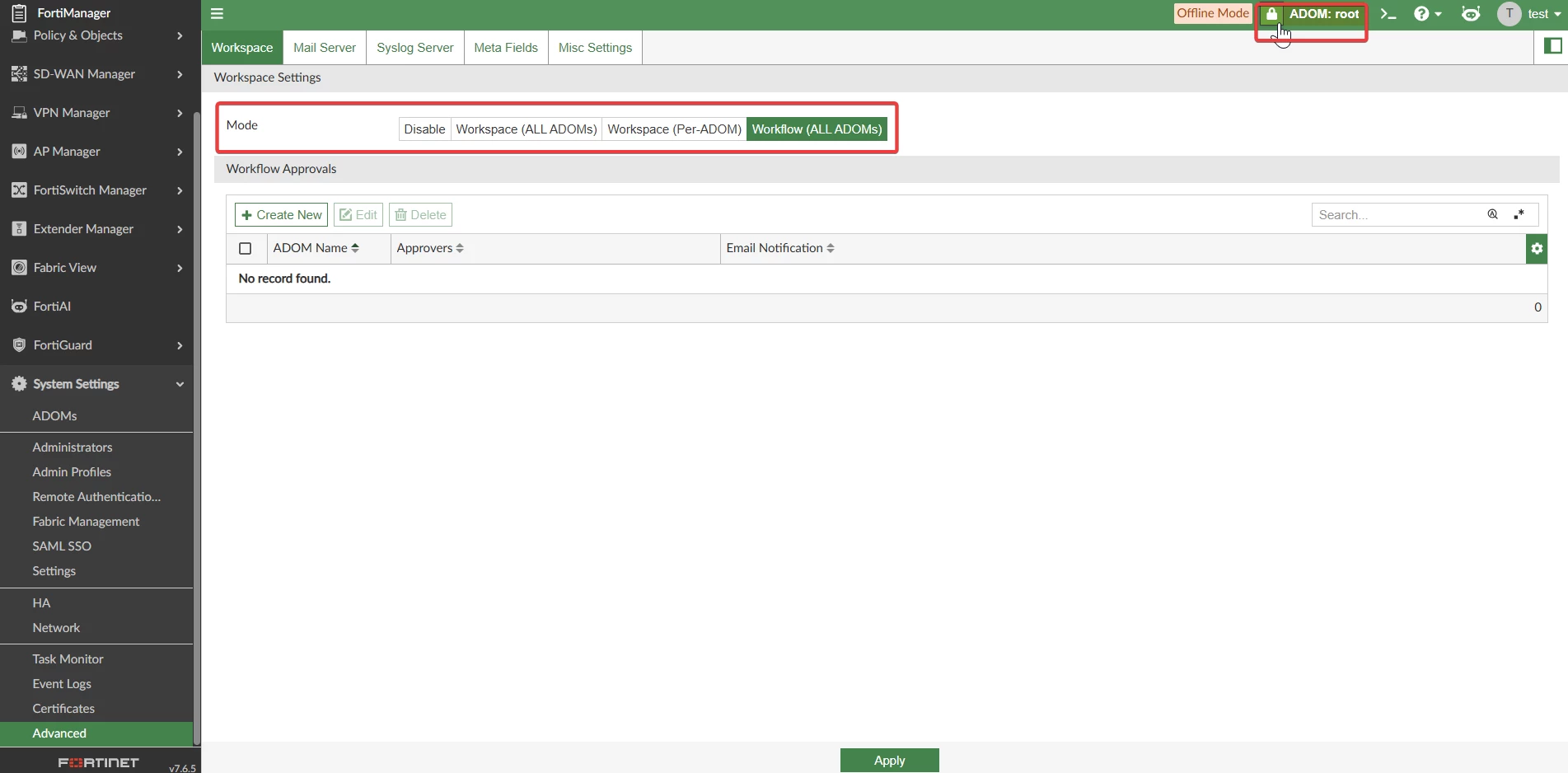Select Workspace (ALL ADOMs) mode
1568x773 pixels.
527,129
